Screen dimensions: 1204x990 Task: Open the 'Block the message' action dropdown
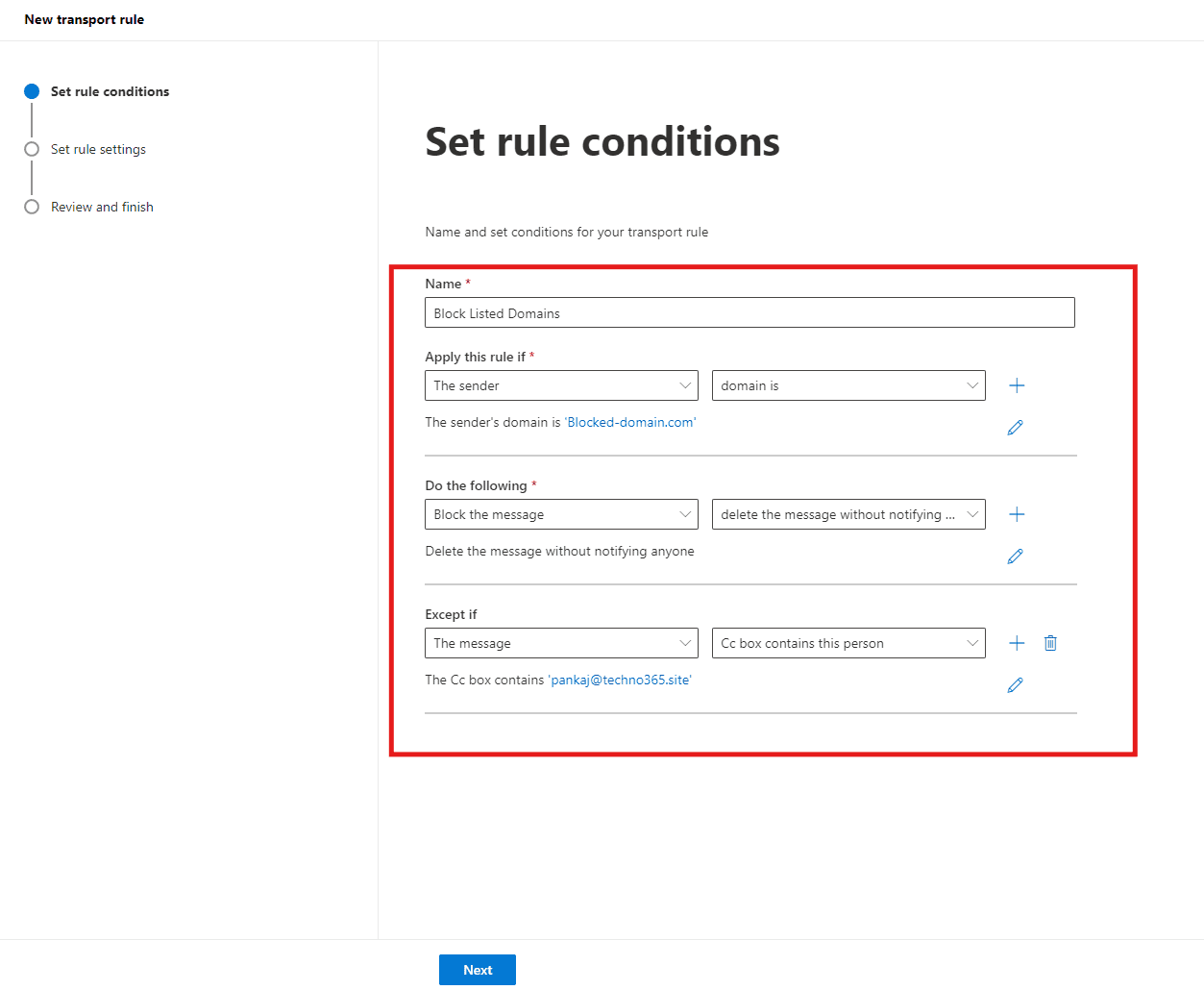[x=561, y=514]
